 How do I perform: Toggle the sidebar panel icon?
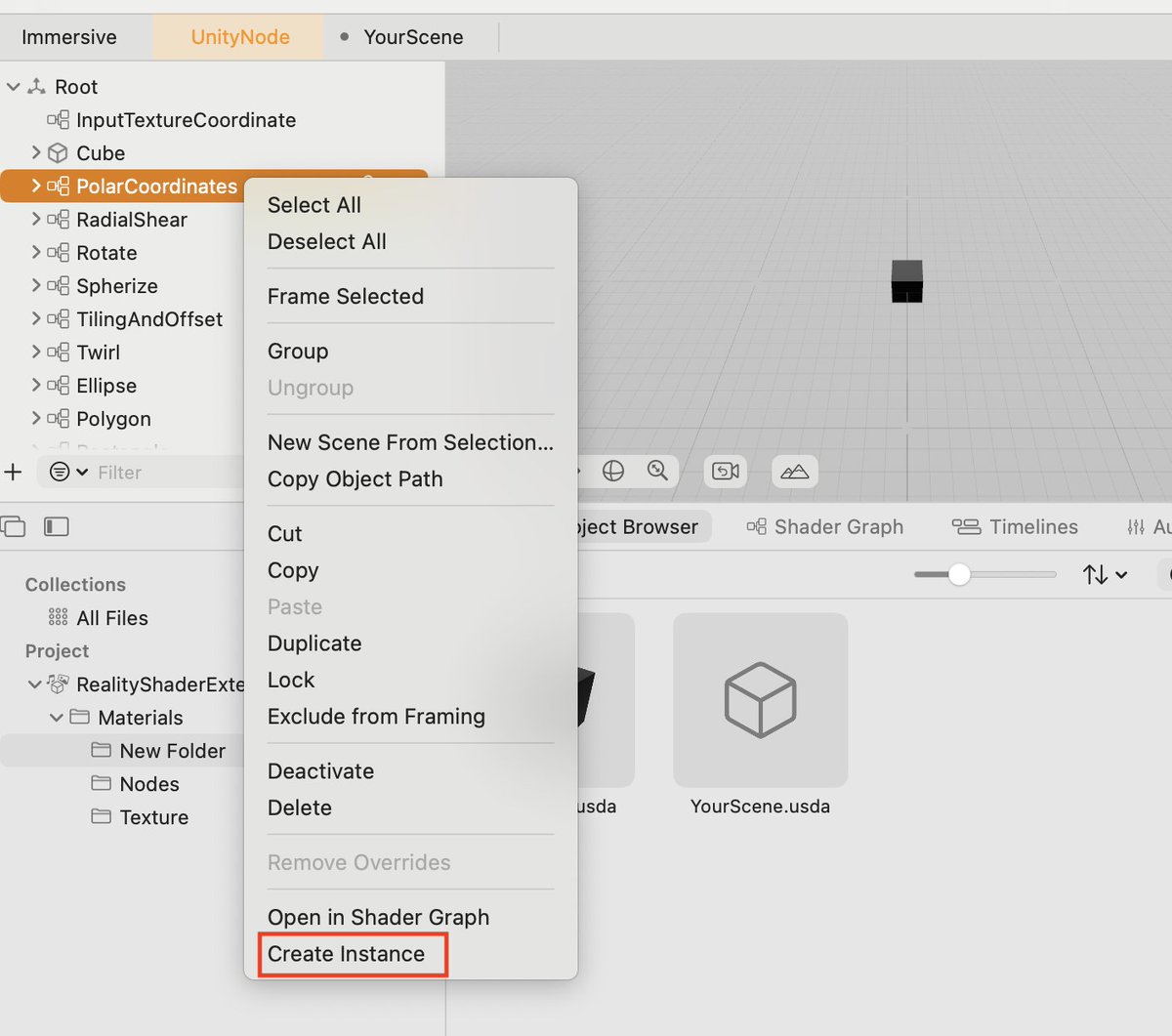point(57,527)
